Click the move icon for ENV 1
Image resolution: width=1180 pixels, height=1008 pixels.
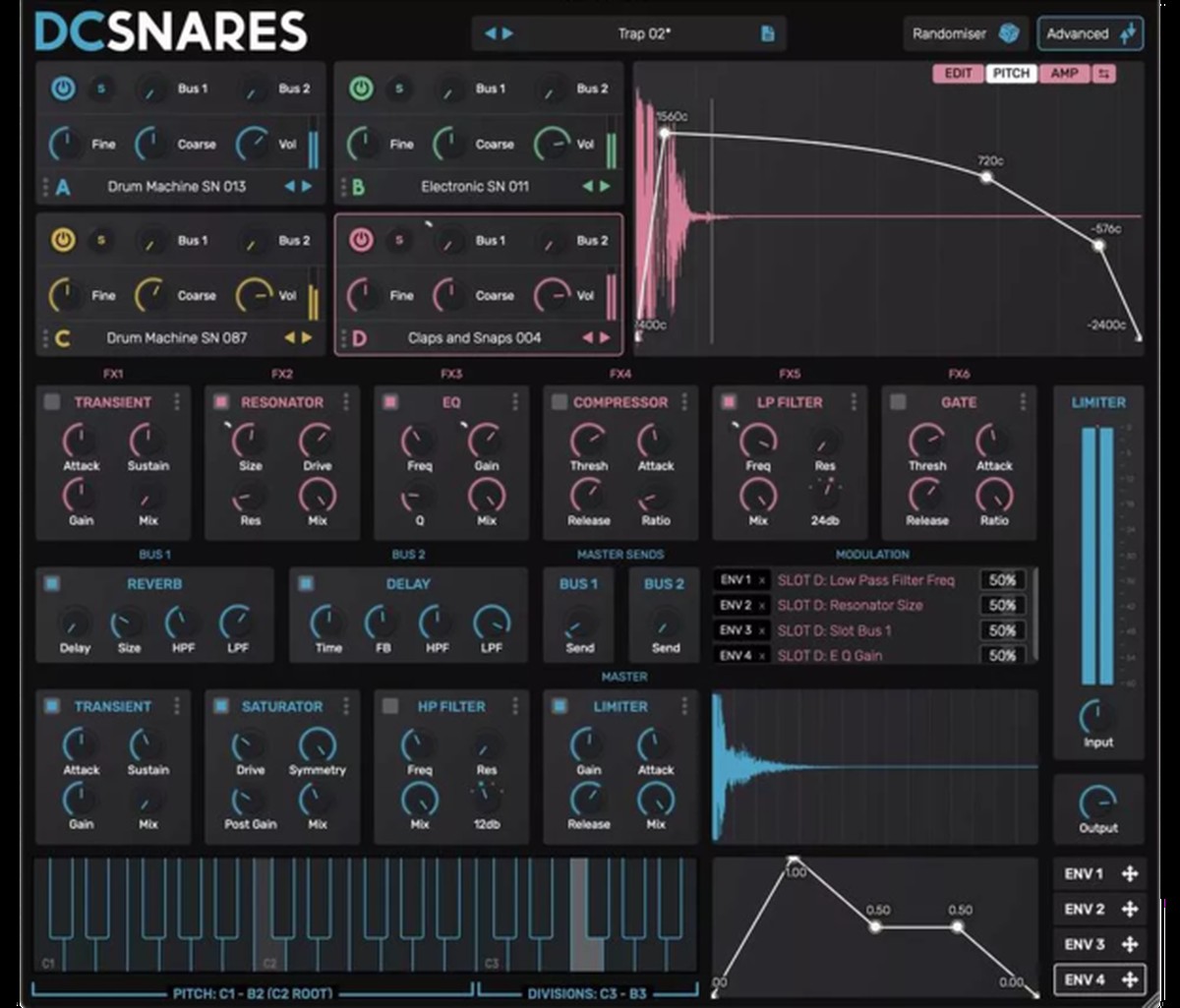coord(1129,874)
